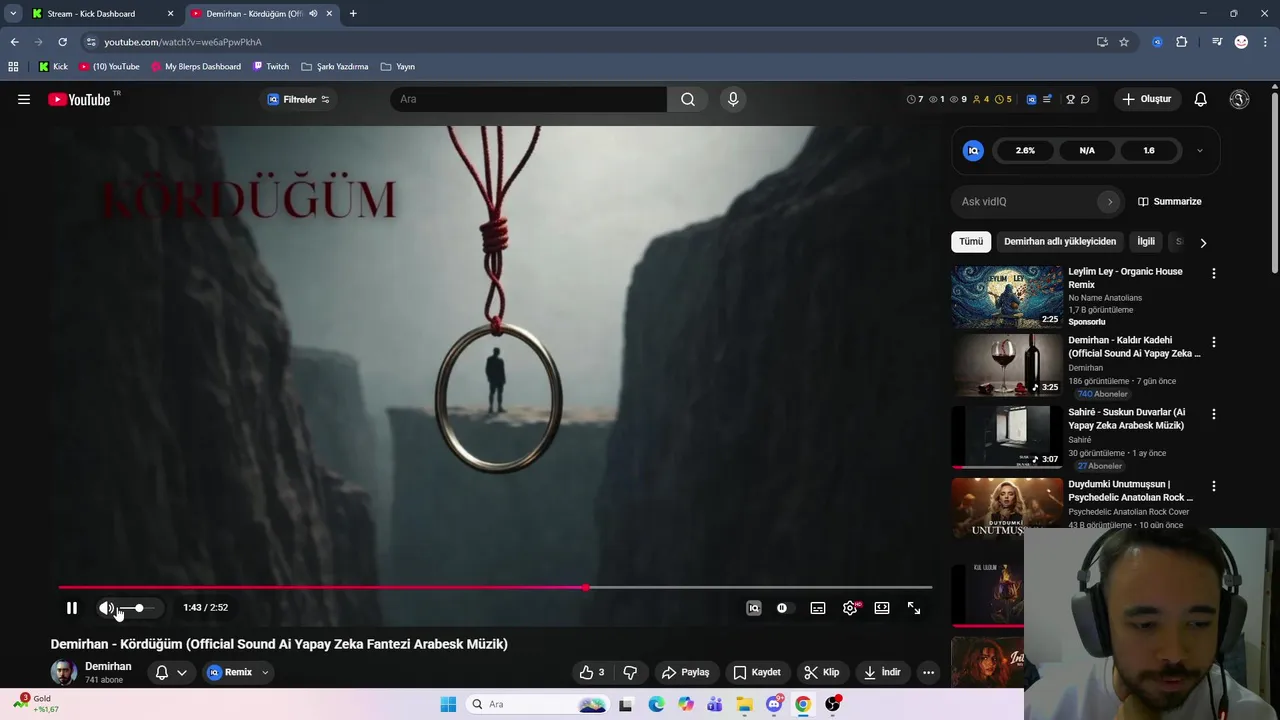Image resolution: width=1280 pixels, height=720 pixels.
Task: Toggle channel notification bell for Demirhan
Action: [162, 672]
